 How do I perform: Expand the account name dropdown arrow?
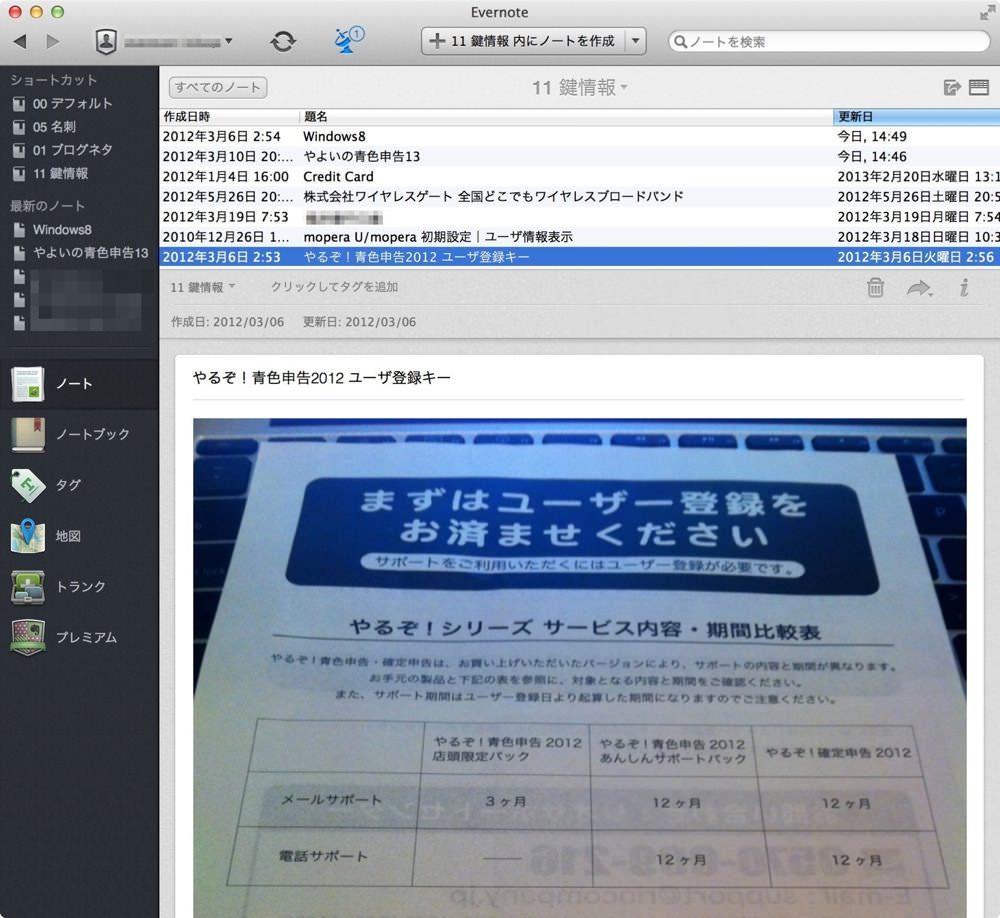click(x=228, y=41)
